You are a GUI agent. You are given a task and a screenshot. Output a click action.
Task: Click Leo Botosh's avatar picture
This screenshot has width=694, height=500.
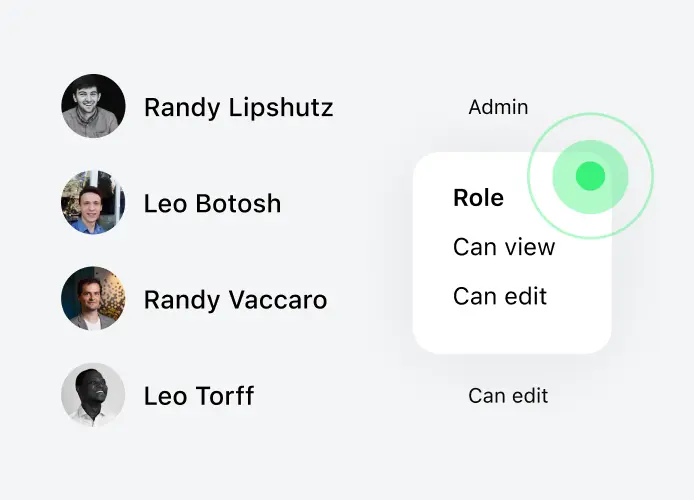[x=93, y=202]
